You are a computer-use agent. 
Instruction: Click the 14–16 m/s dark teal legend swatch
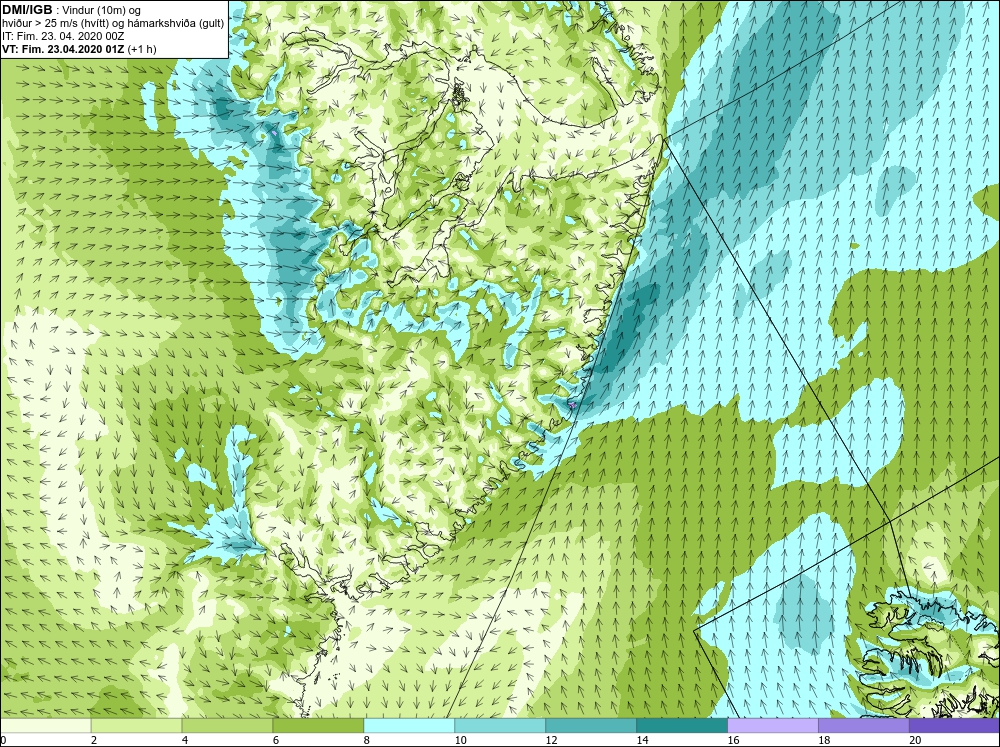click(x=682, y=725)
